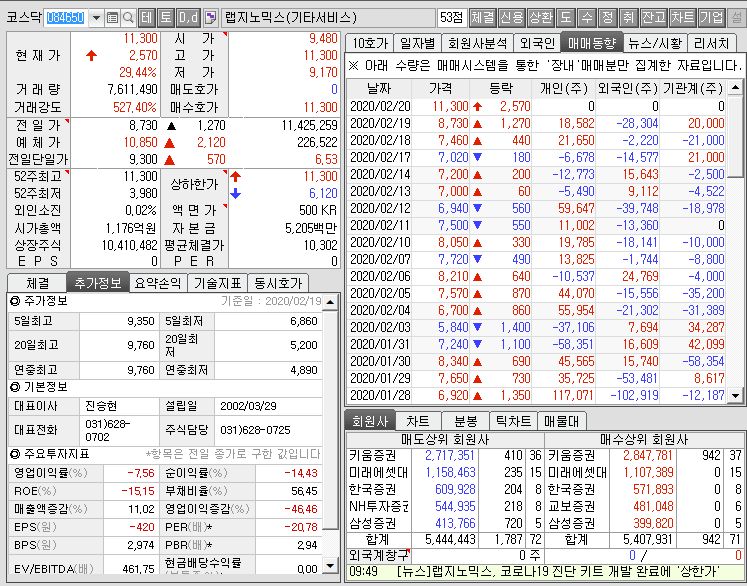Viewport: 747px width, 586px height.
Task: Click the 날짜 column header
Action: tap(379, 88)
